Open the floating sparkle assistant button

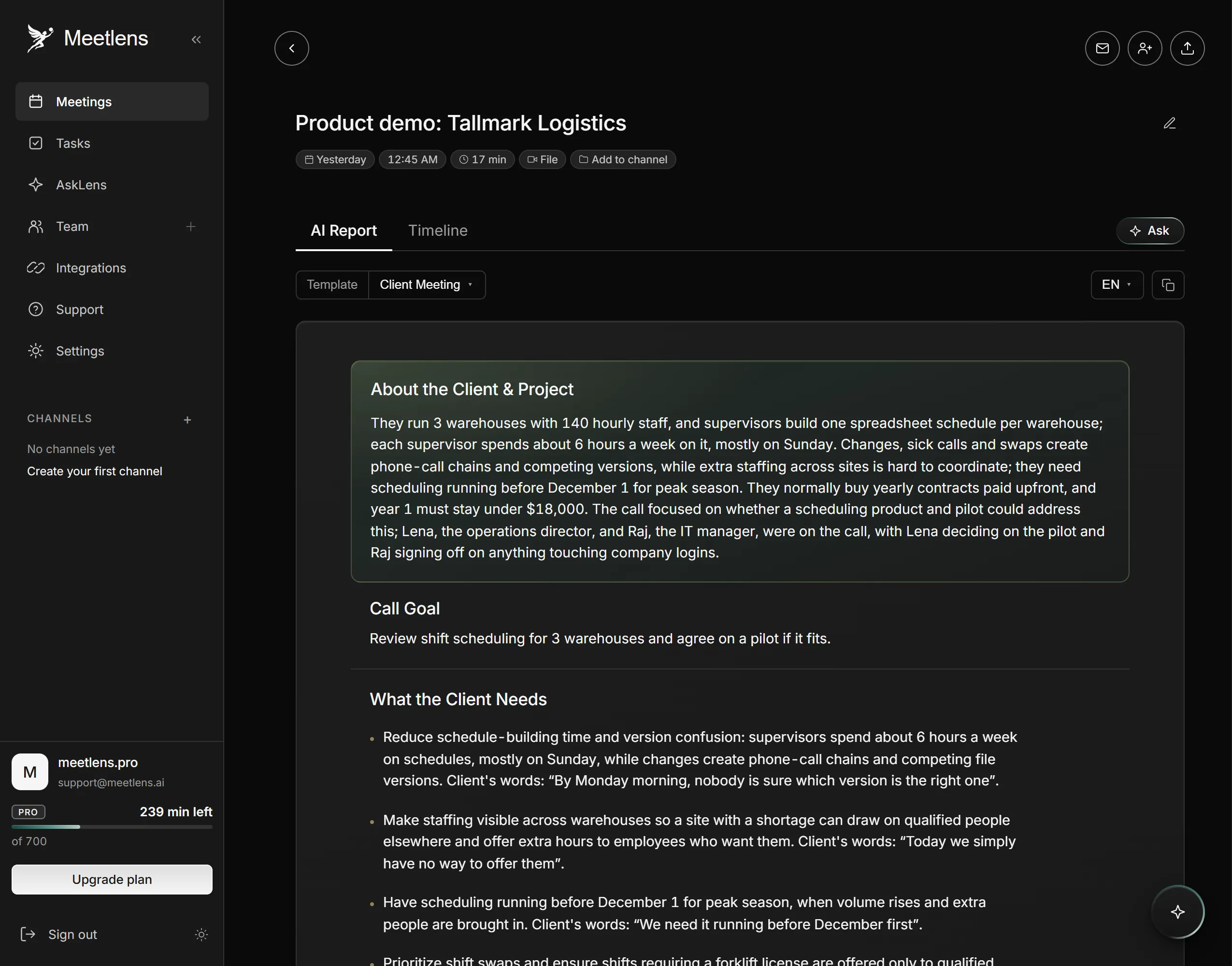pyautogui.click(x=1178, y=912)
